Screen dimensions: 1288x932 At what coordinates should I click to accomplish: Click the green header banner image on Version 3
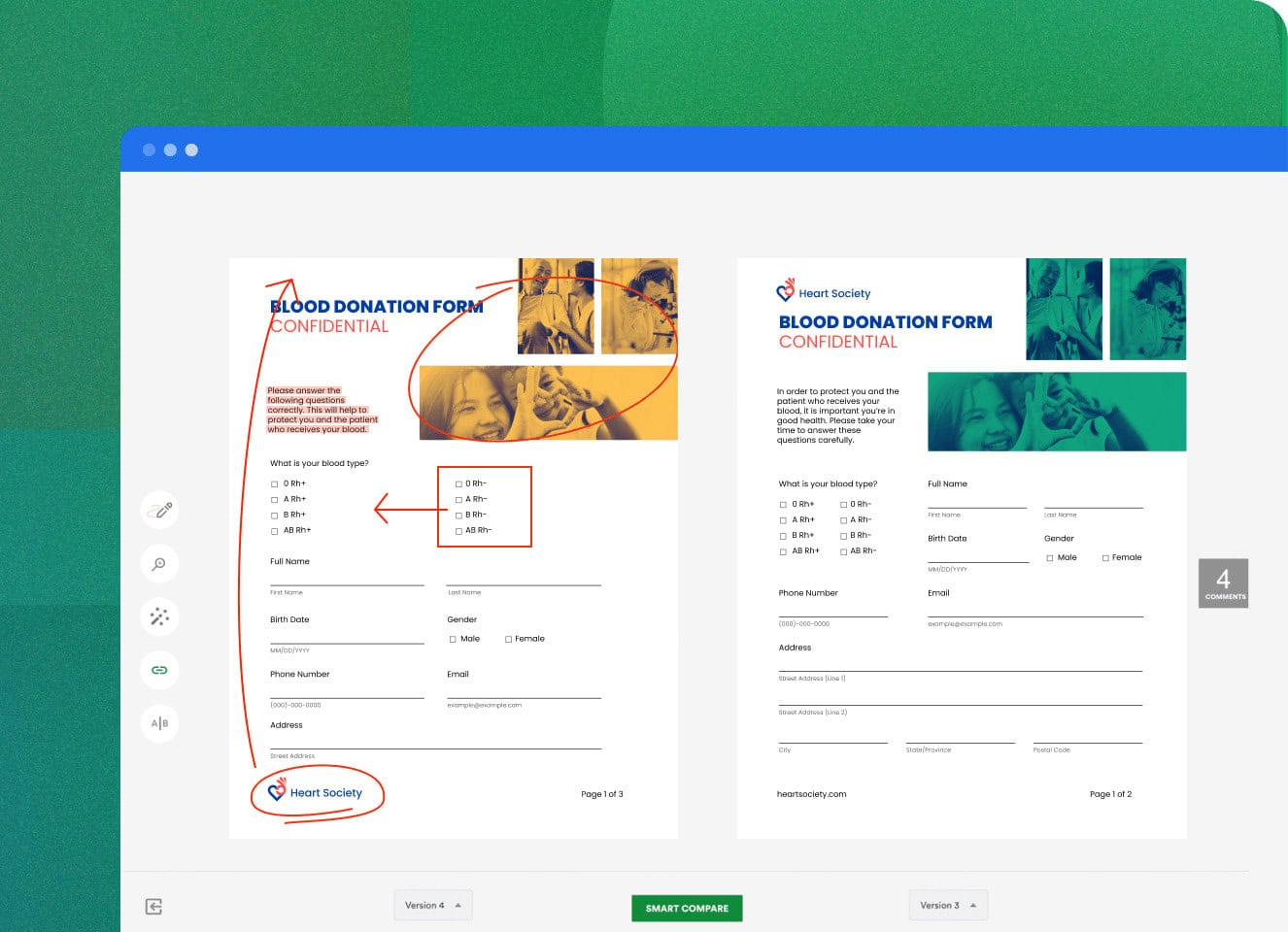pyautogui.click(x=1057, y=412)
